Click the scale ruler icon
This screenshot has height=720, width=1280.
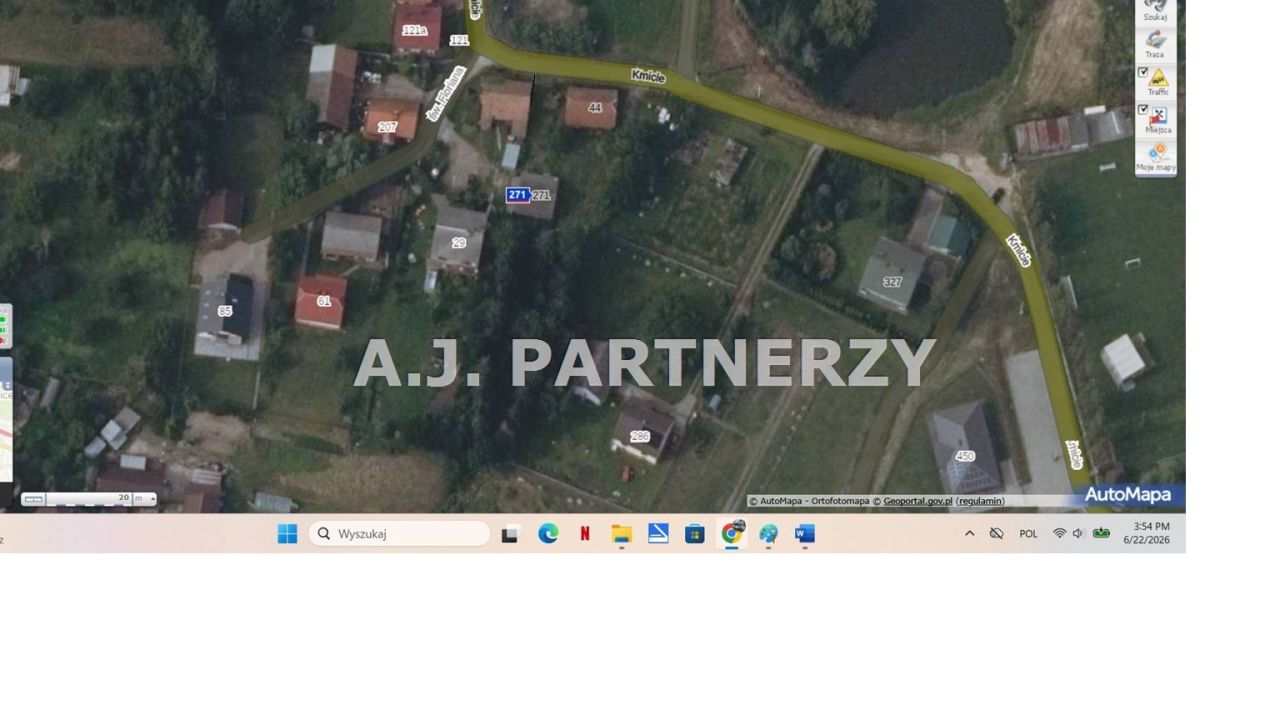coord(33,498)
